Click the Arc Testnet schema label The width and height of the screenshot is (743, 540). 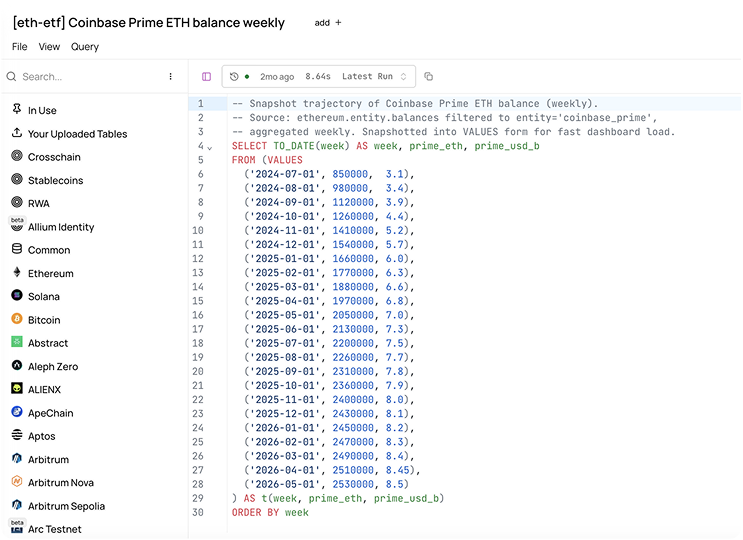(x=54, y=529)
